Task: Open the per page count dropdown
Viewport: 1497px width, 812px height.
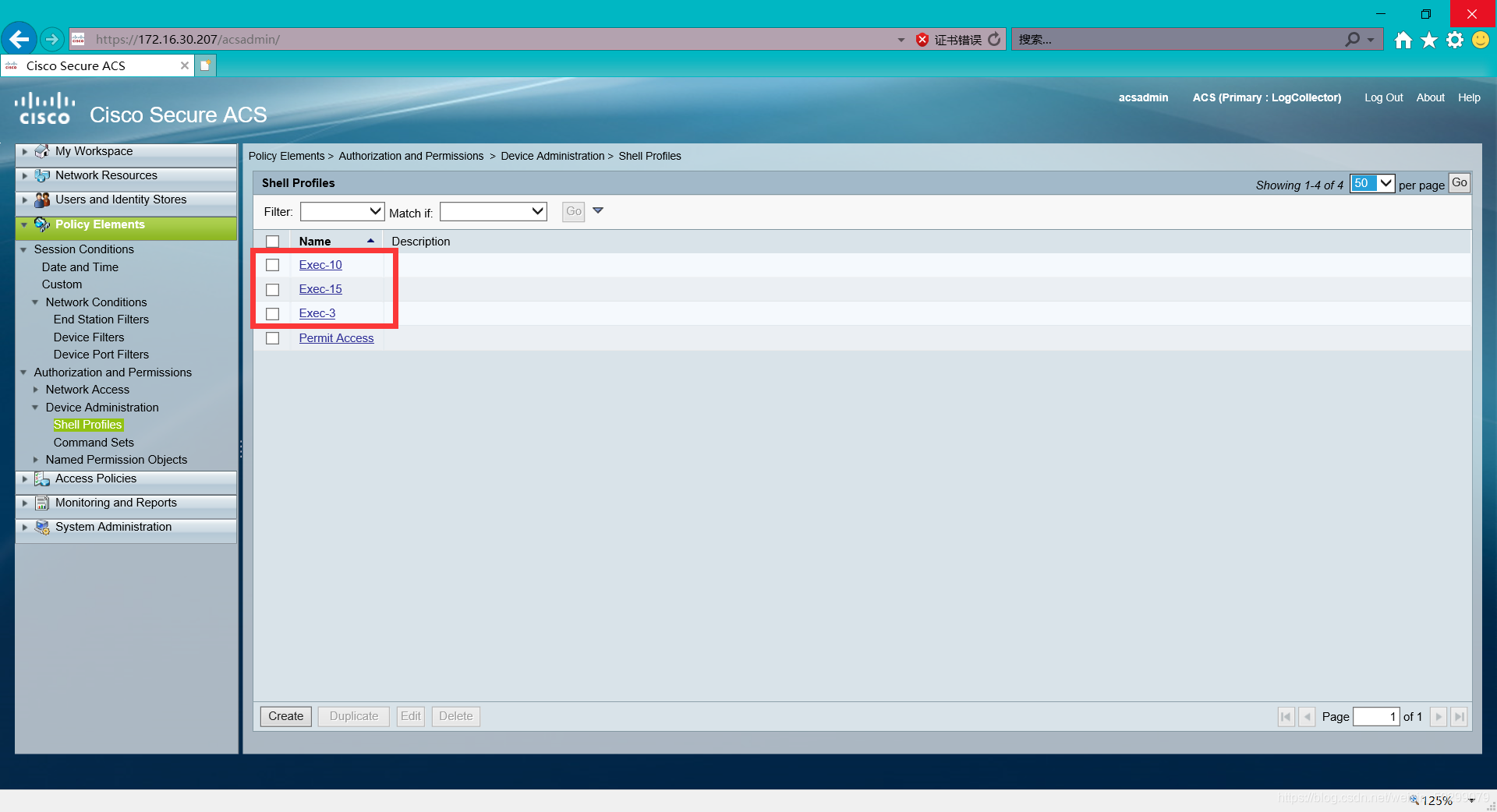Action: coord(1372,183)
